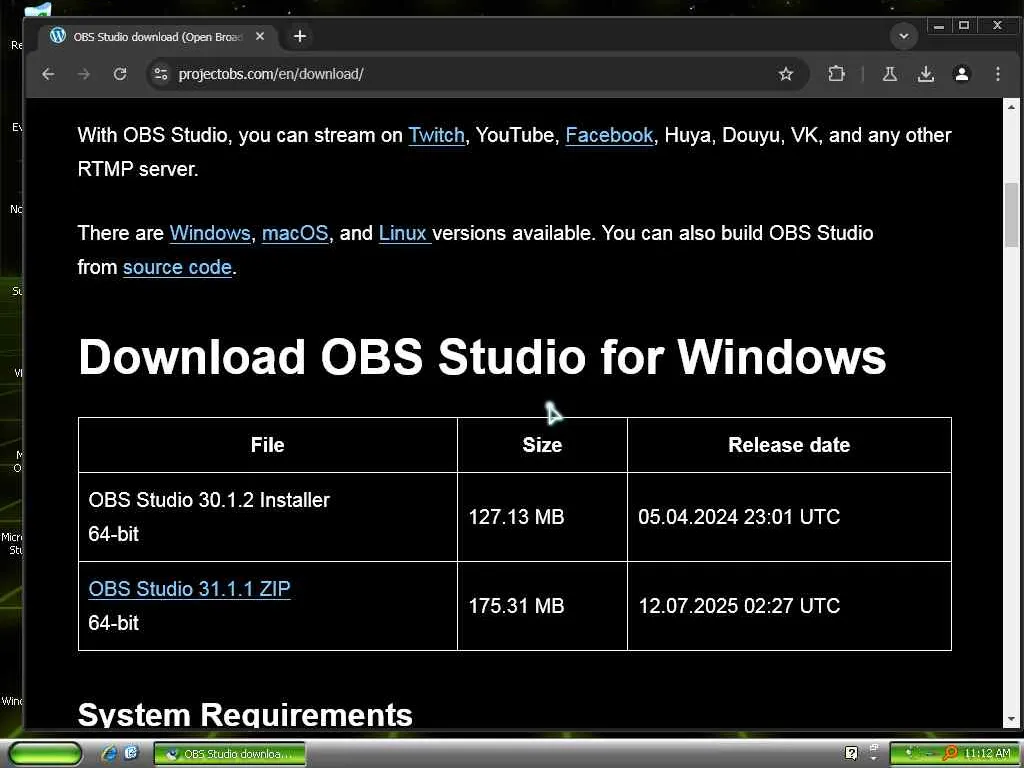Maximize the browser window
Screen dimensions: 1024x768
point(964,26)
